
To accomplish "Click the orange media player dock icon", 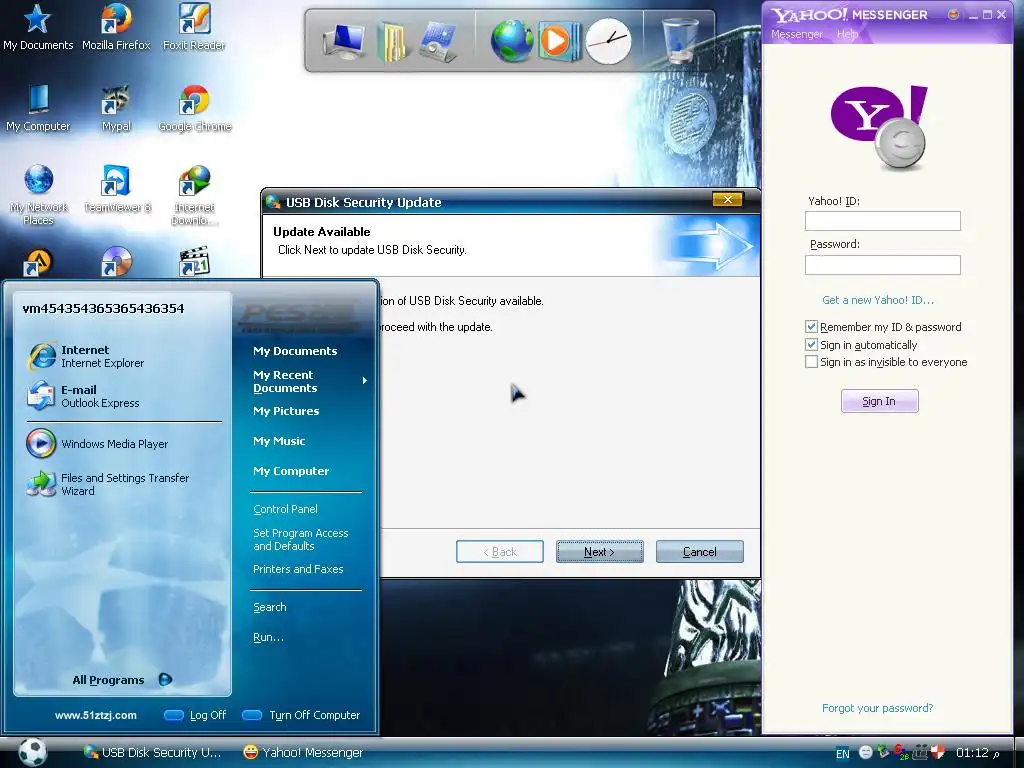I will (559, 41).
